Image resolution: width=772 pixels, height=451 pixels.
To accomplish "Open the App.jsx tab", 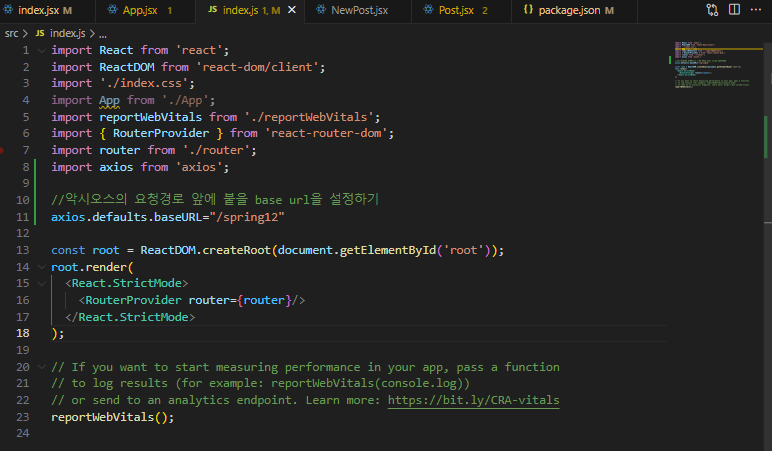I will (x=145, y=10).
